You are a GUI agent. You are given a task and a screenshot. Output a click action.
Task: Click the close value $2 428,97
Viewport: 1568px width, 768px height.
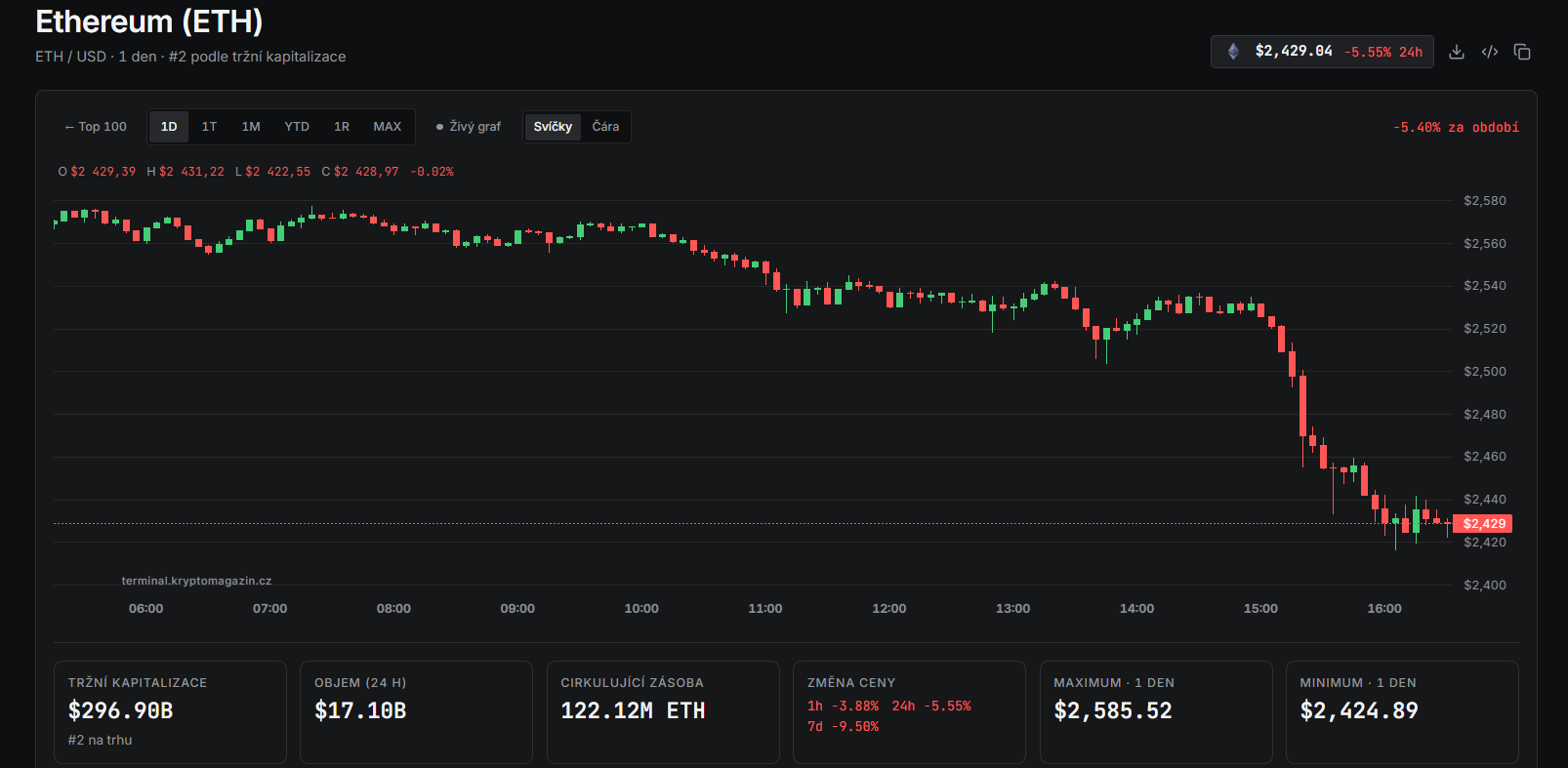pyautogui.click(x=366, y=172)
